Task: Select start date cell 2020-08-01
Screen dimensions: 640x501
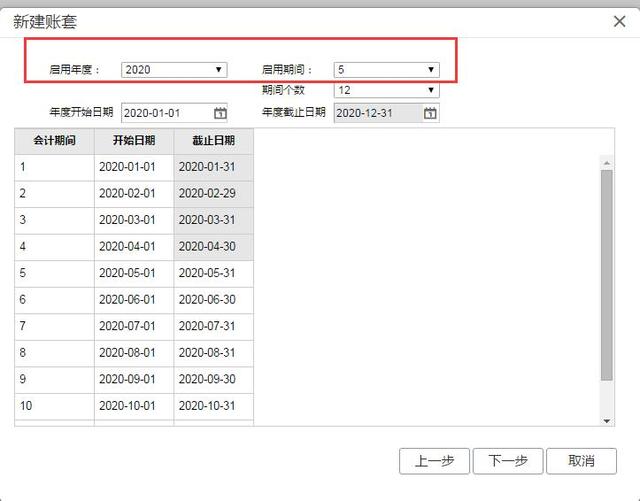Action: (x=134, y=353)
